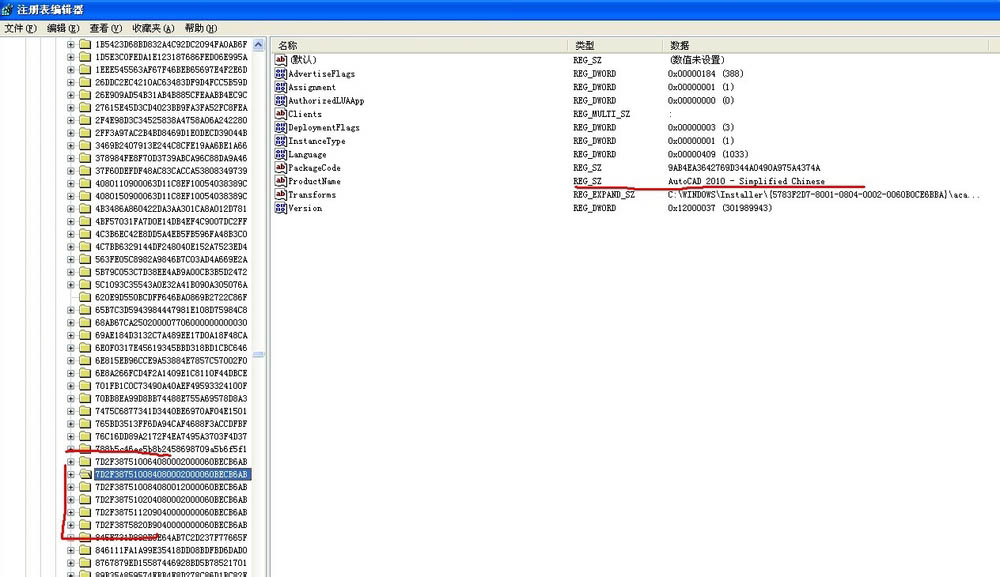Select the PackageCode value name
This screenshot has height=577, width=1000.
point(314,168)
